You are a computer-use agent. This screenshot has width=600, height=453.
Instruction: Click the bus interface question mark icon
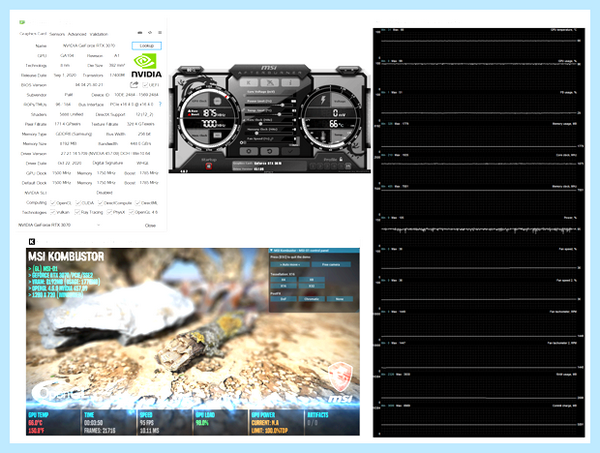pos(160,104)
